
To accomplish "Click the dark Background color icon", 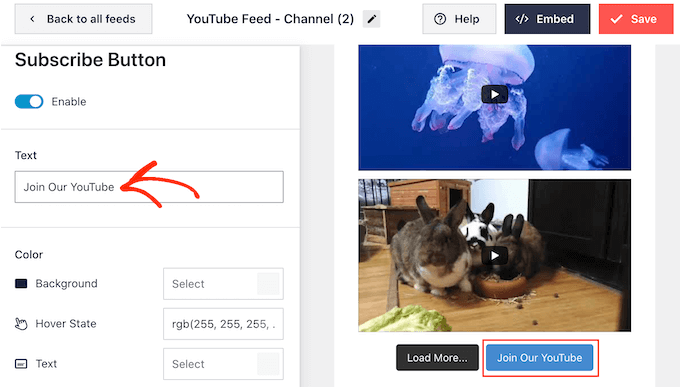I will [21, 284].
